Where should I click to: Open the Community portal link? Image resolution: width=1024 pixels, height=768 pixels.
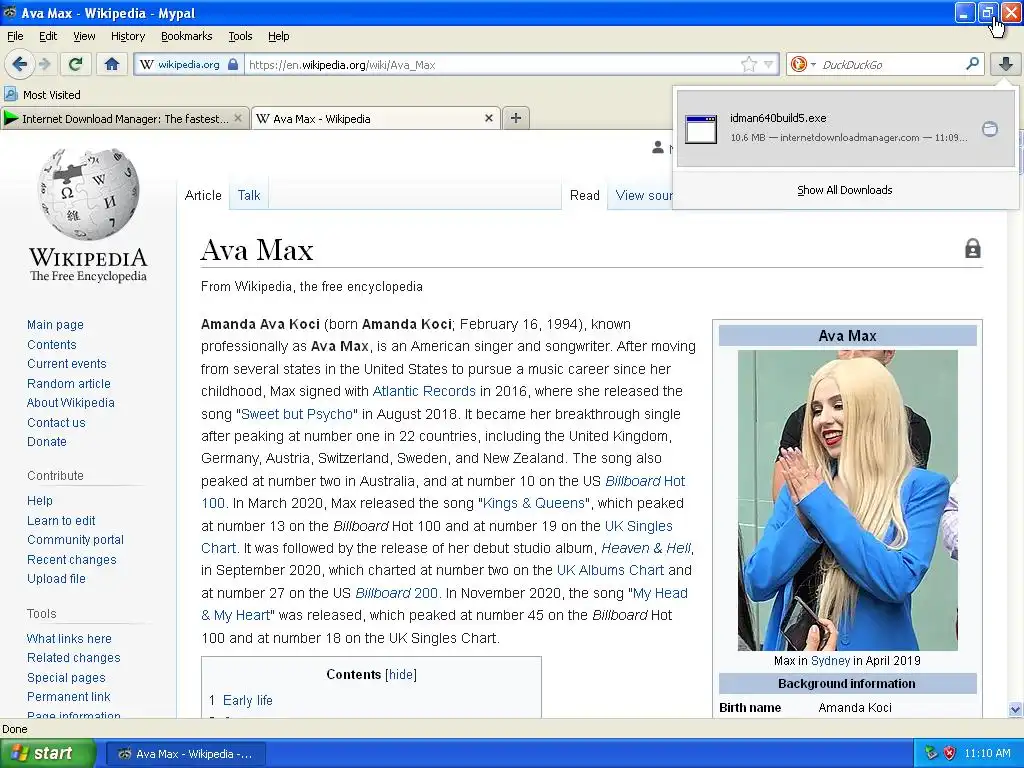point(75,539)
